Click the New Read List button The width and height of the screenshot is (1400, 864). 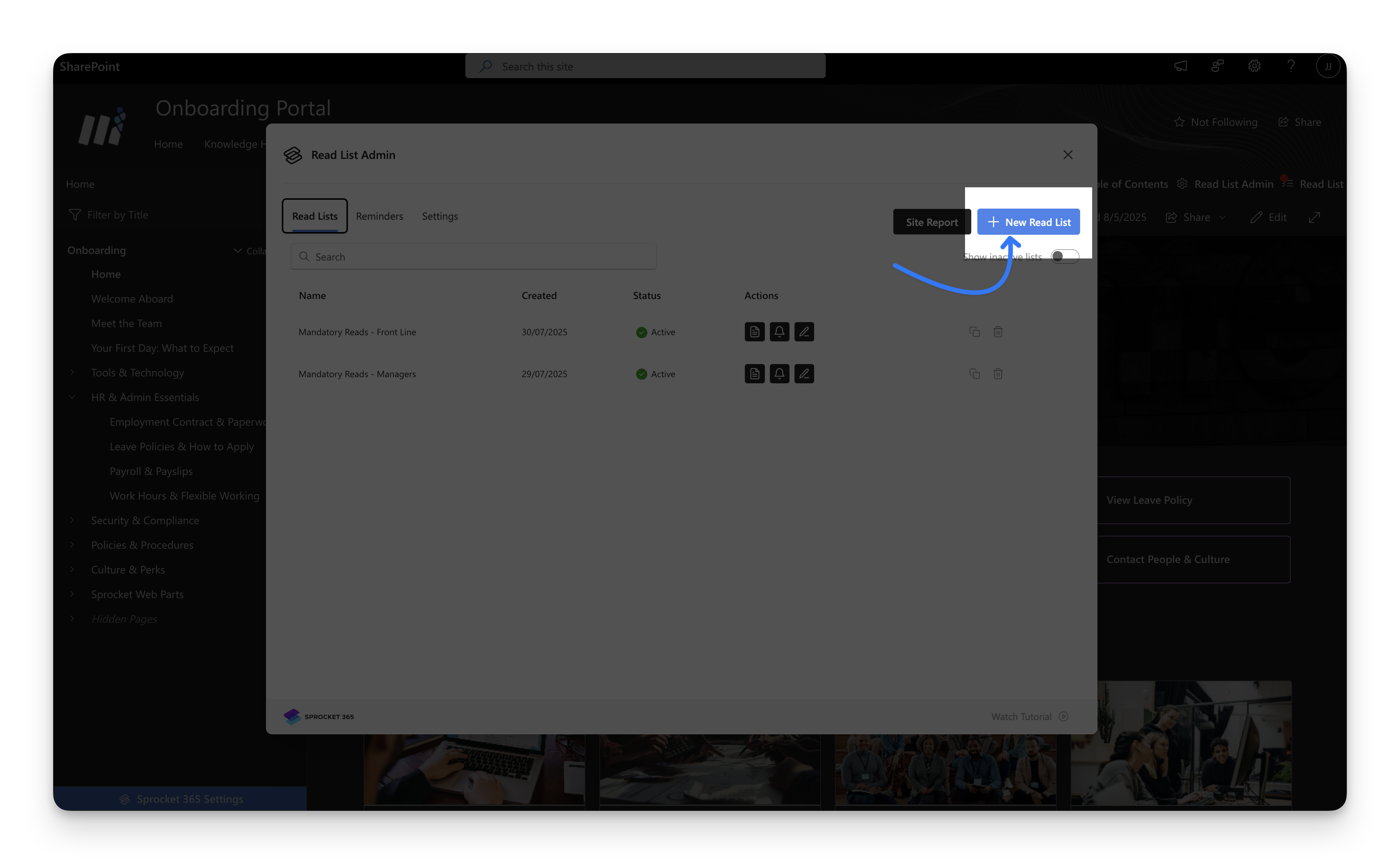(x=1028, y=222)
